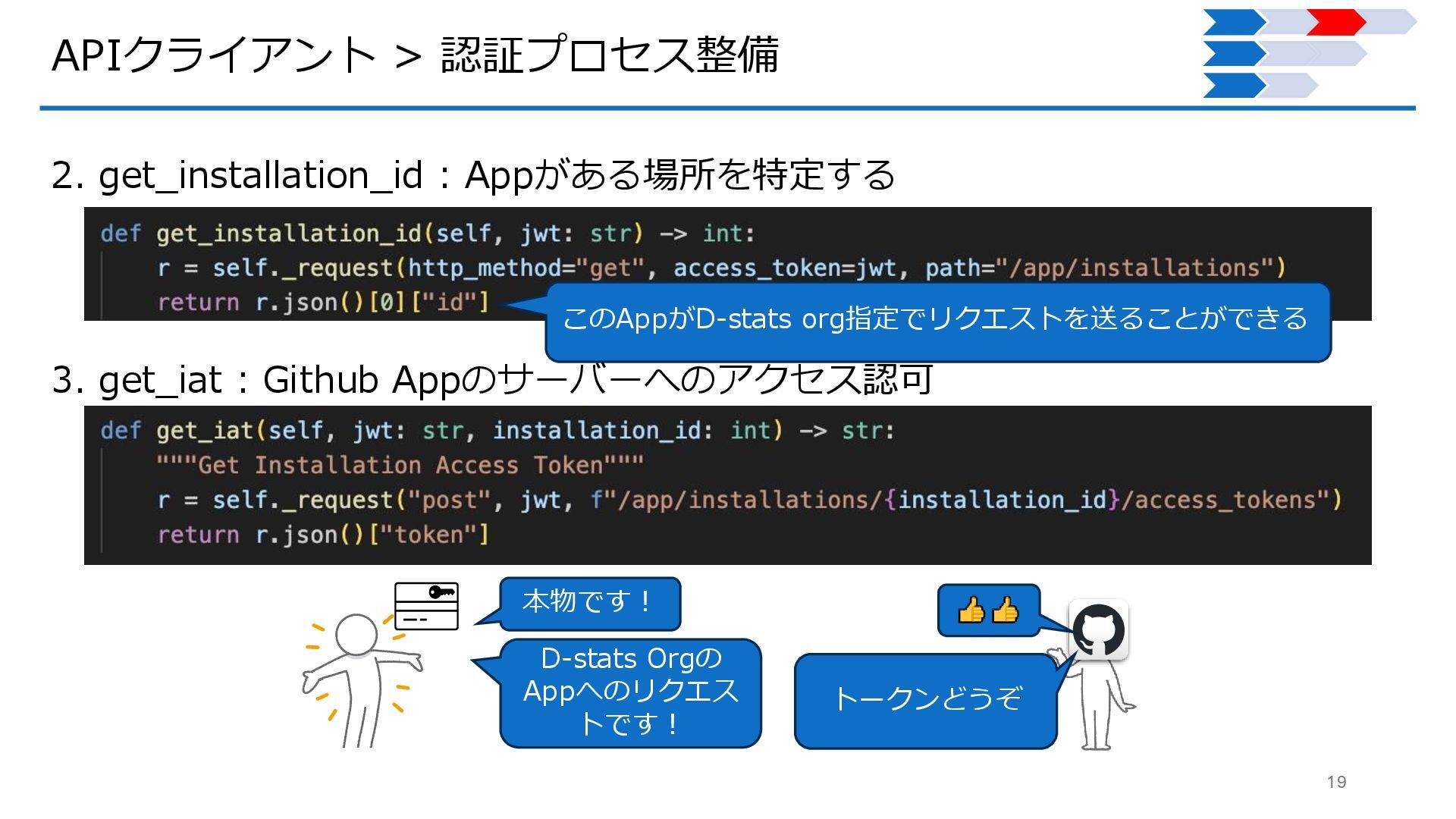Screen dimensions: 1456x819
Task: Click the stick figure with outstretched arms
Action: 361,679
